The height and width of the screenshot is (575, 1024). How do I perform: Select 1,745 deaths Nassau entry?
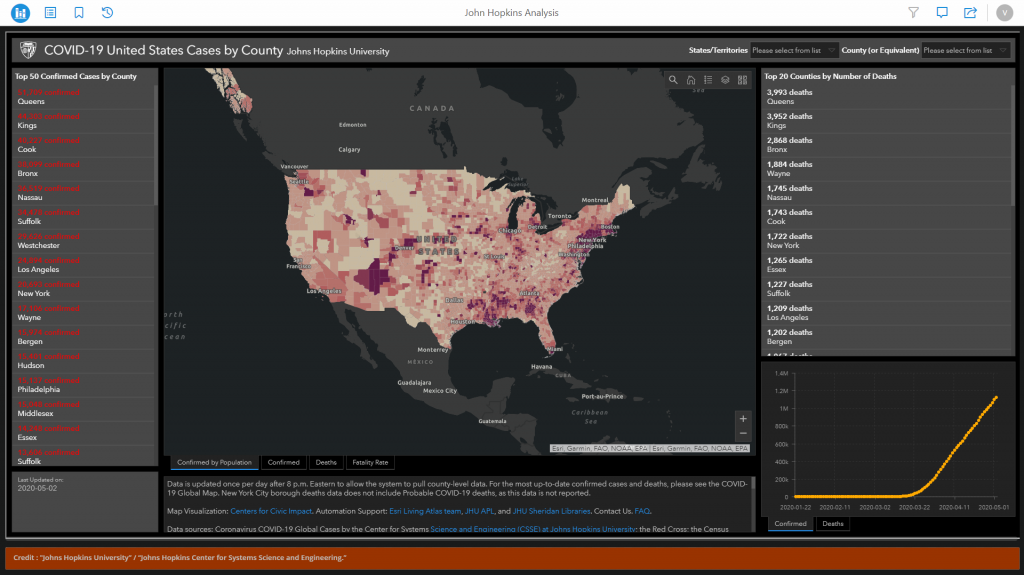click(887, 193)
